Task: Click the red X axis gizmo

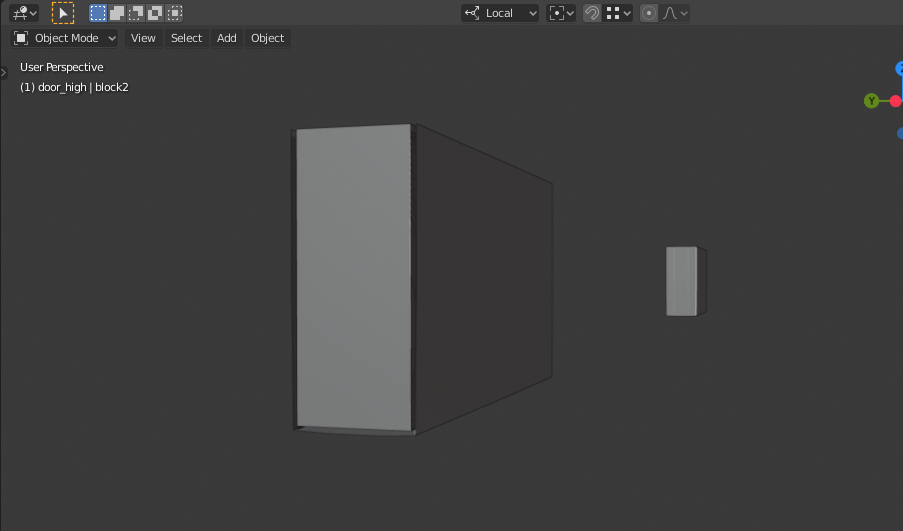Action: (896, 101)
